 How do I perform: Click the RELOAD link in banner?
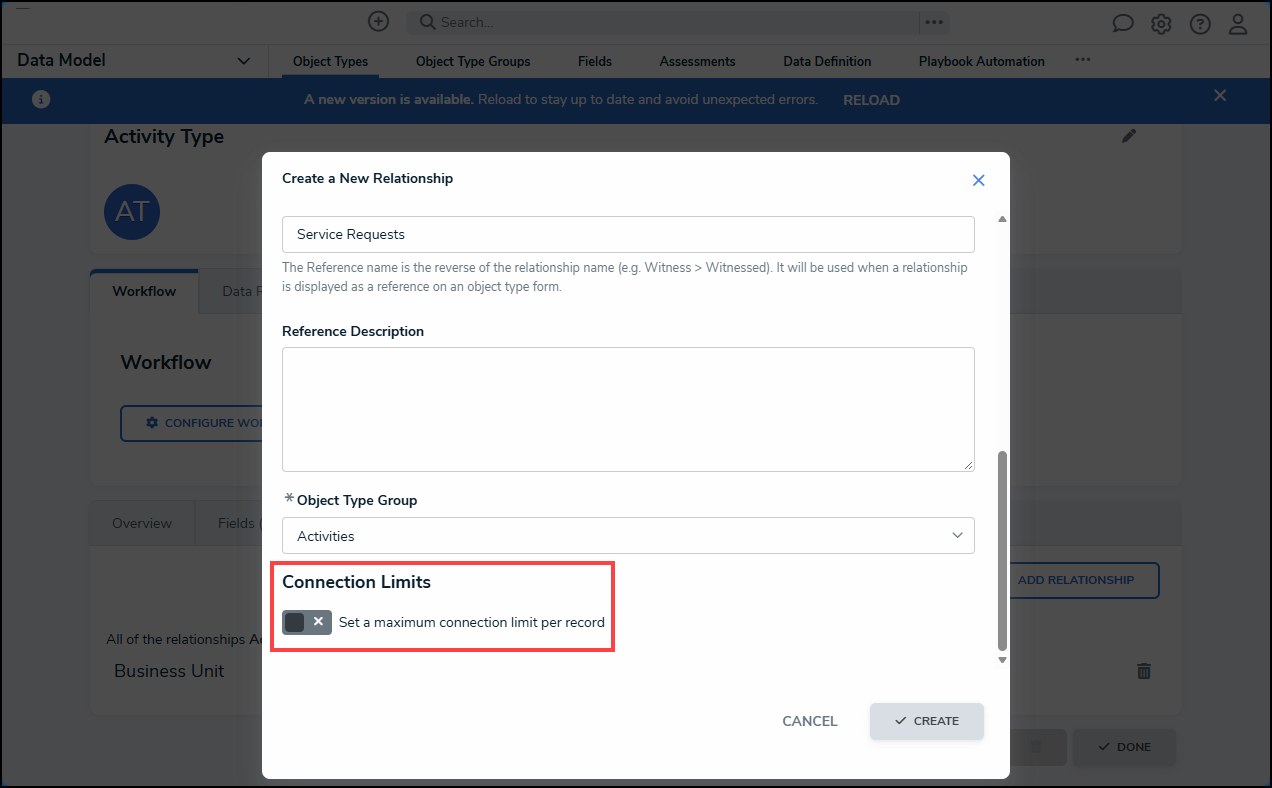tap(871, 100)
